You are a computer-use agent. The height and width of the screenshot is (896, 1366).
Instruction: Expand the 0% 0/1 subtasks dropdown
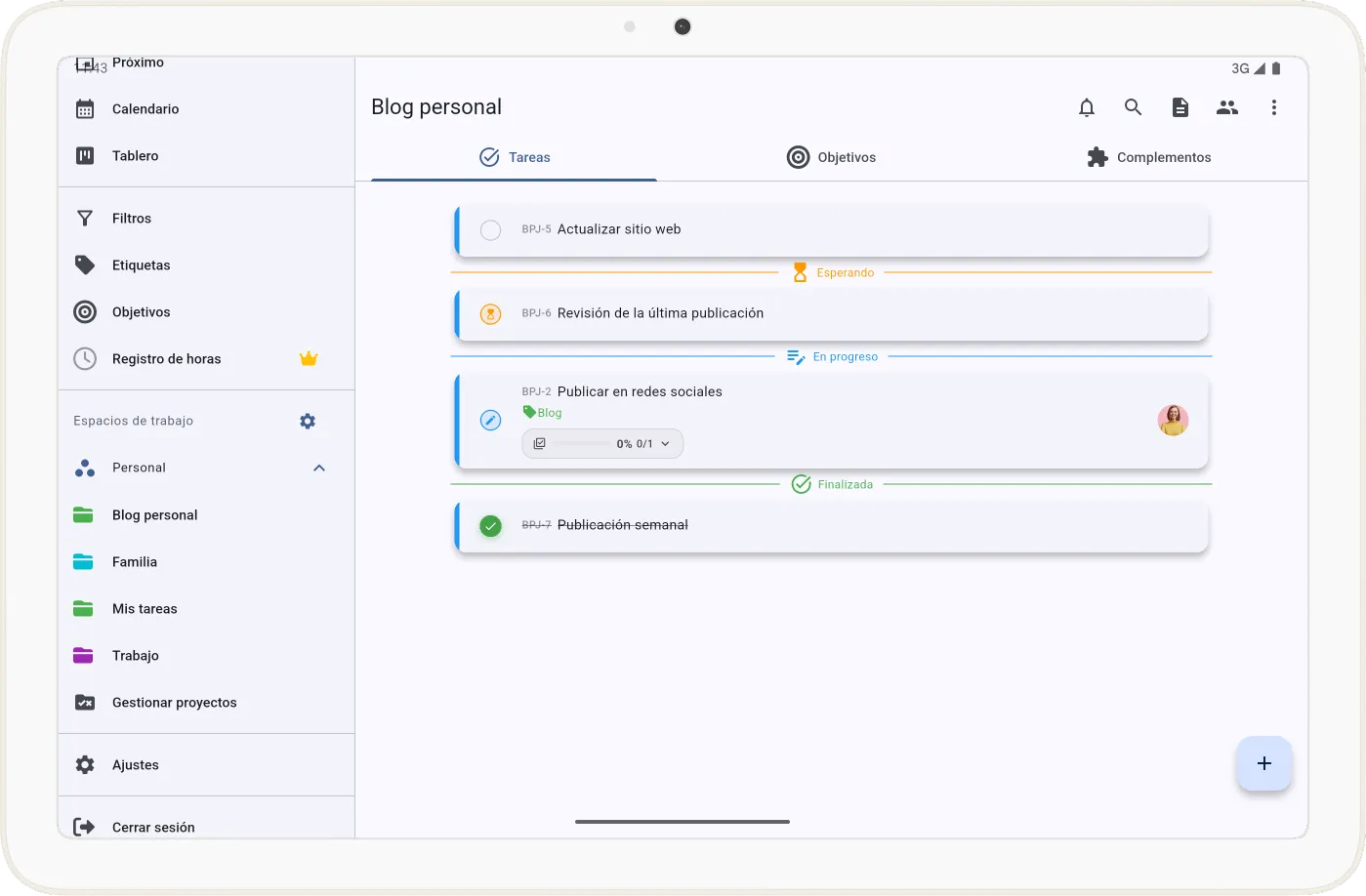point(666,444)
